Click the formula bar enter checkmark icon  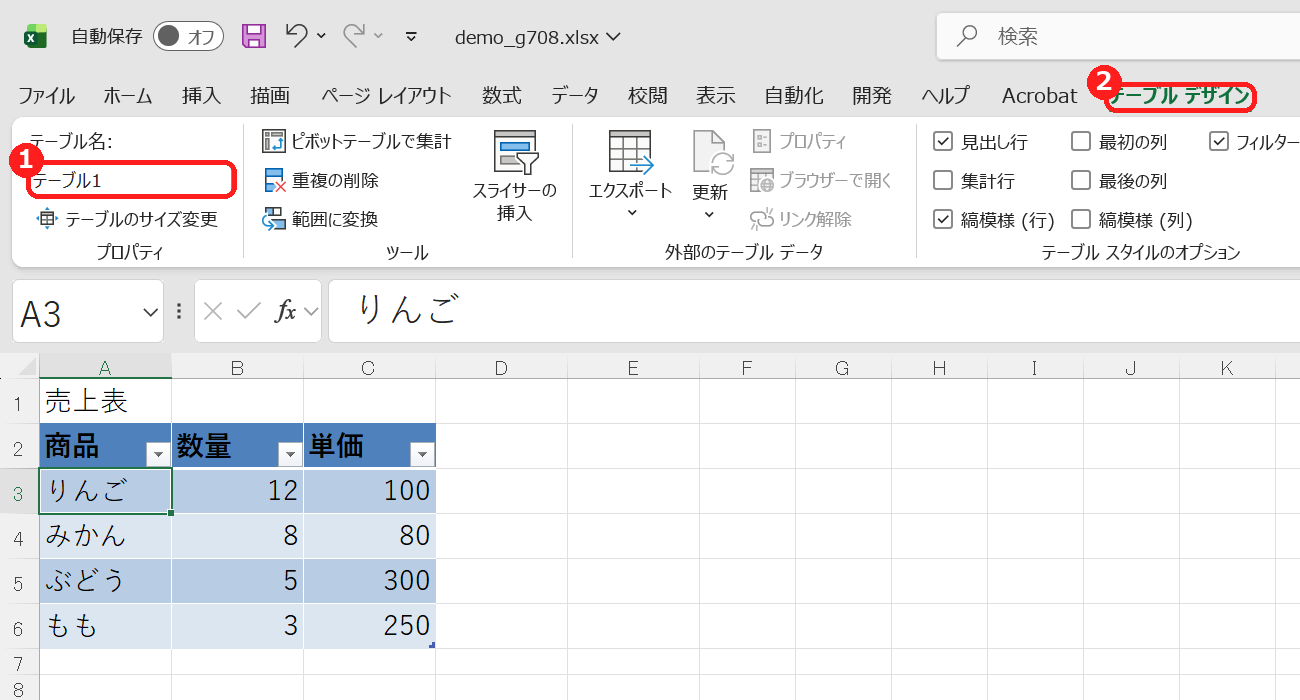pos(248,312)
